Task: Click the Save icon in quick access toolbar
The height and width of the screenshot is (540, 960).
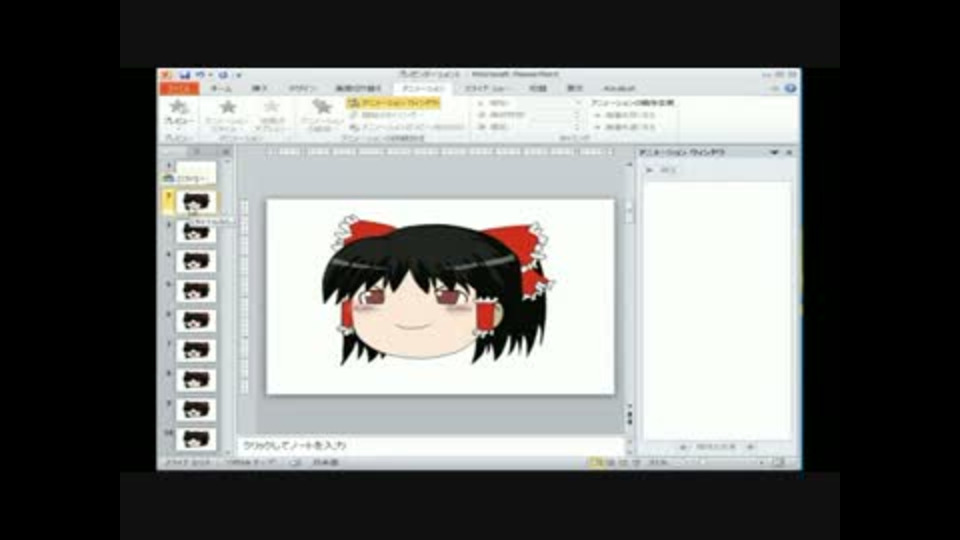Action: coord(185,75)
